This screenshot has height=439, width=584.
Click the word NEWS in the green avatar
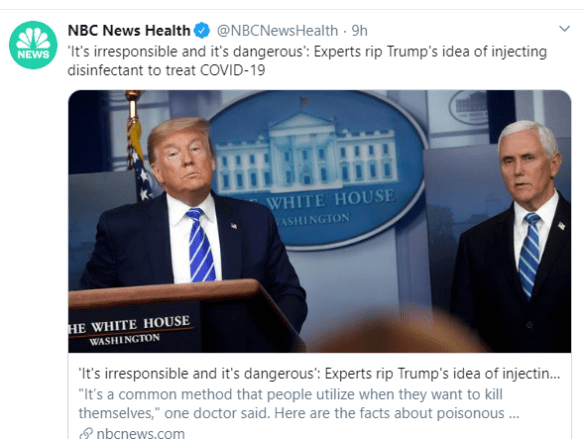33,54
